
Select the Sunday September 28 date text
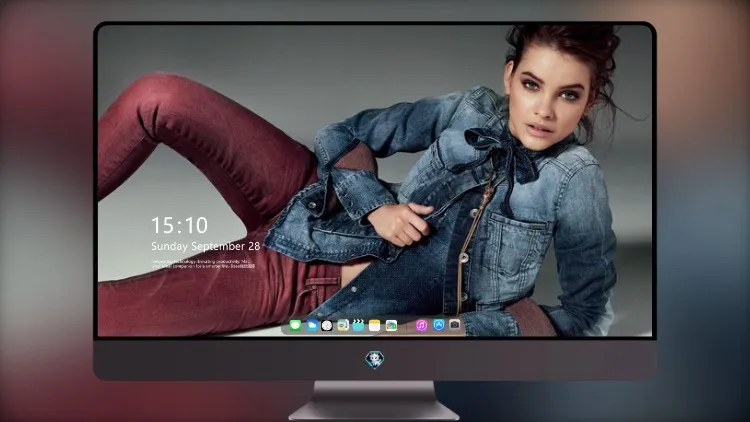pos(206,246)
